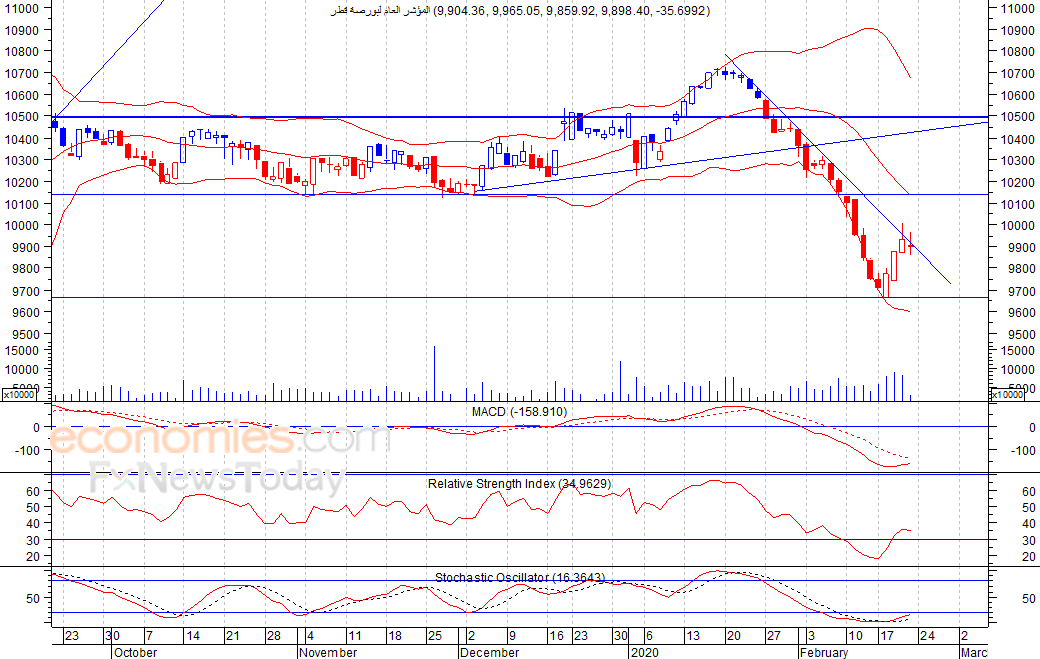Select the Stochastic Oscillator (16.3643) label
1040x659 pixels.
[x=520, y=577]
